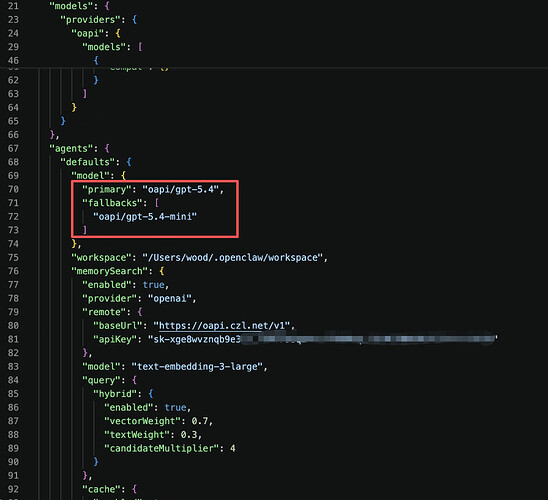548x500 pixels.
Task: Click the "text-embedding-3-large" model value
Action: click(x=197, y=367)
